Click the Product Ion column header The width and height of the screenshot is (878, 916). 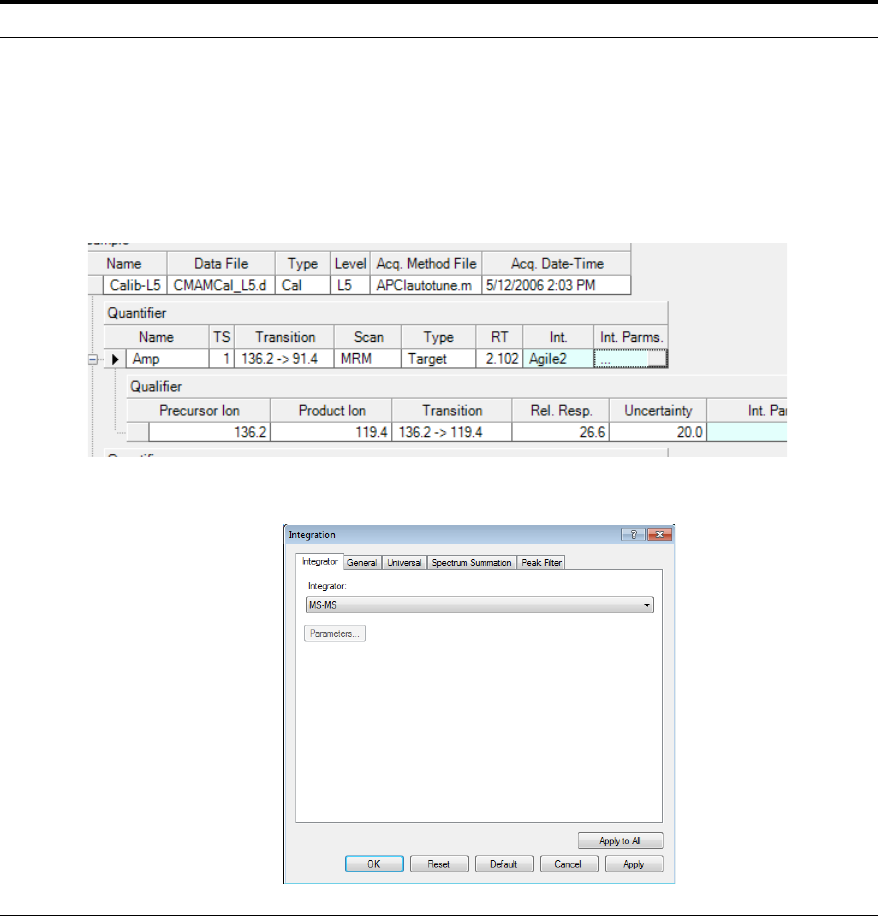coord(331,411)
